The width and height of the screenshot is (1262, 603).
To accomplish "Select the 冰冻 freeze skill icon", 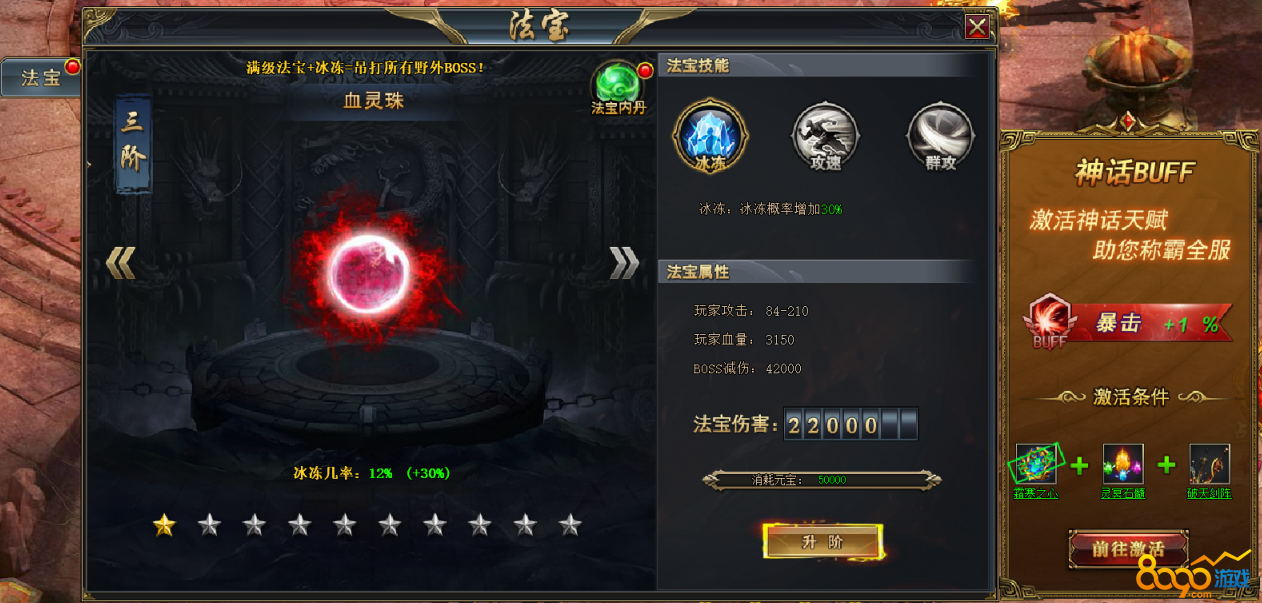I will tap(710, 132).
